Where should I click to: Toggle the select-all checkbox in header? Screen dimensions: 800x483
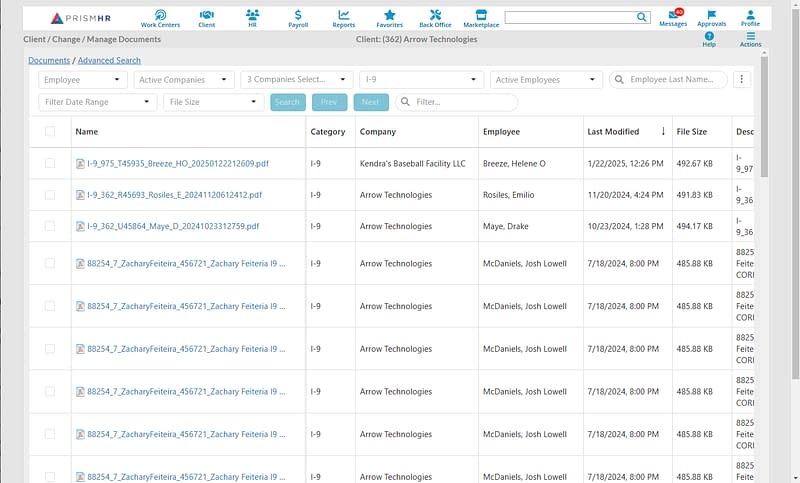(x=50, y=131)
